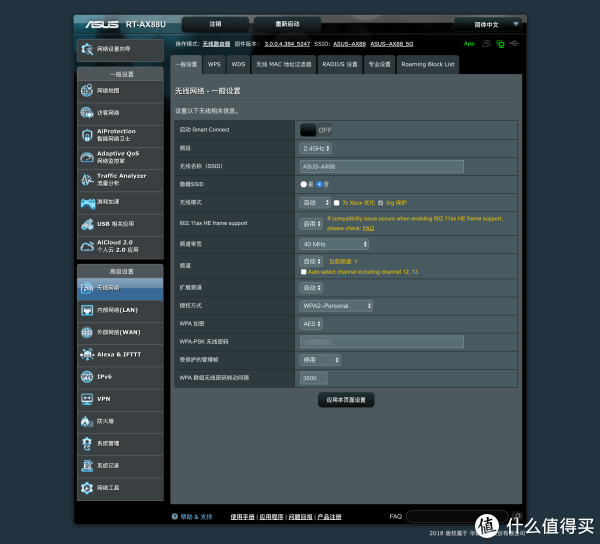This screenshot has height=544, width=600.
Task: Switch to the WPS tab
Action: pos(214,64)
